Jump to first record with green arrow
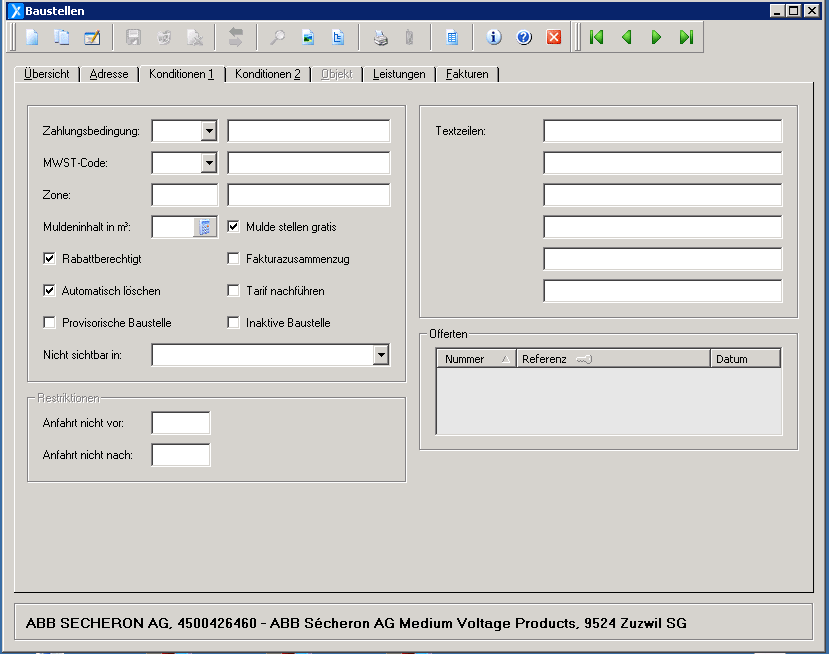 597,38
